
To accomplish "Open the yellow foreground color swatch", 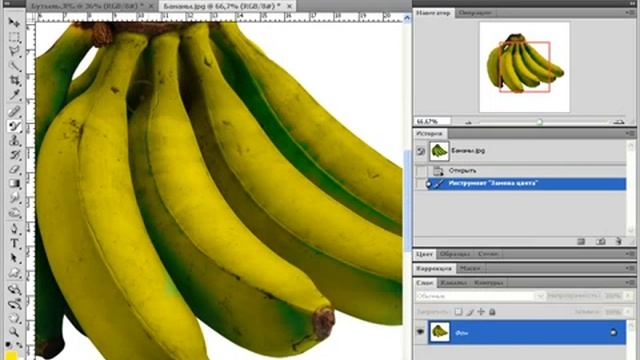I will click(11, 356).
